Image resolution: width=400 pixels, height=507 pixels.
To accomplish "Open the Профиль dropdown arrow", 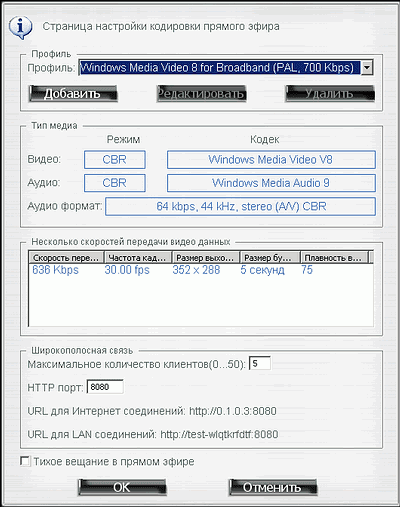I will point(367,68).
